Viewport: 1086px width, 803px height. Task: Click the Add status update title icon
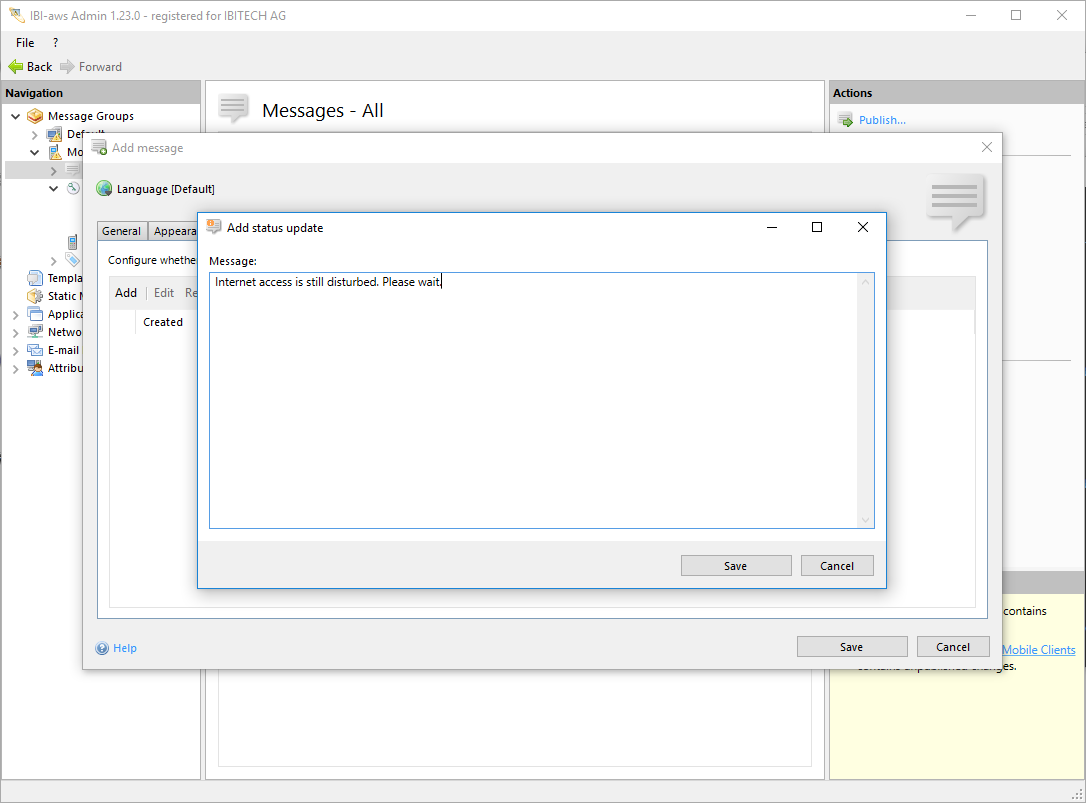(x=213, y=227)
